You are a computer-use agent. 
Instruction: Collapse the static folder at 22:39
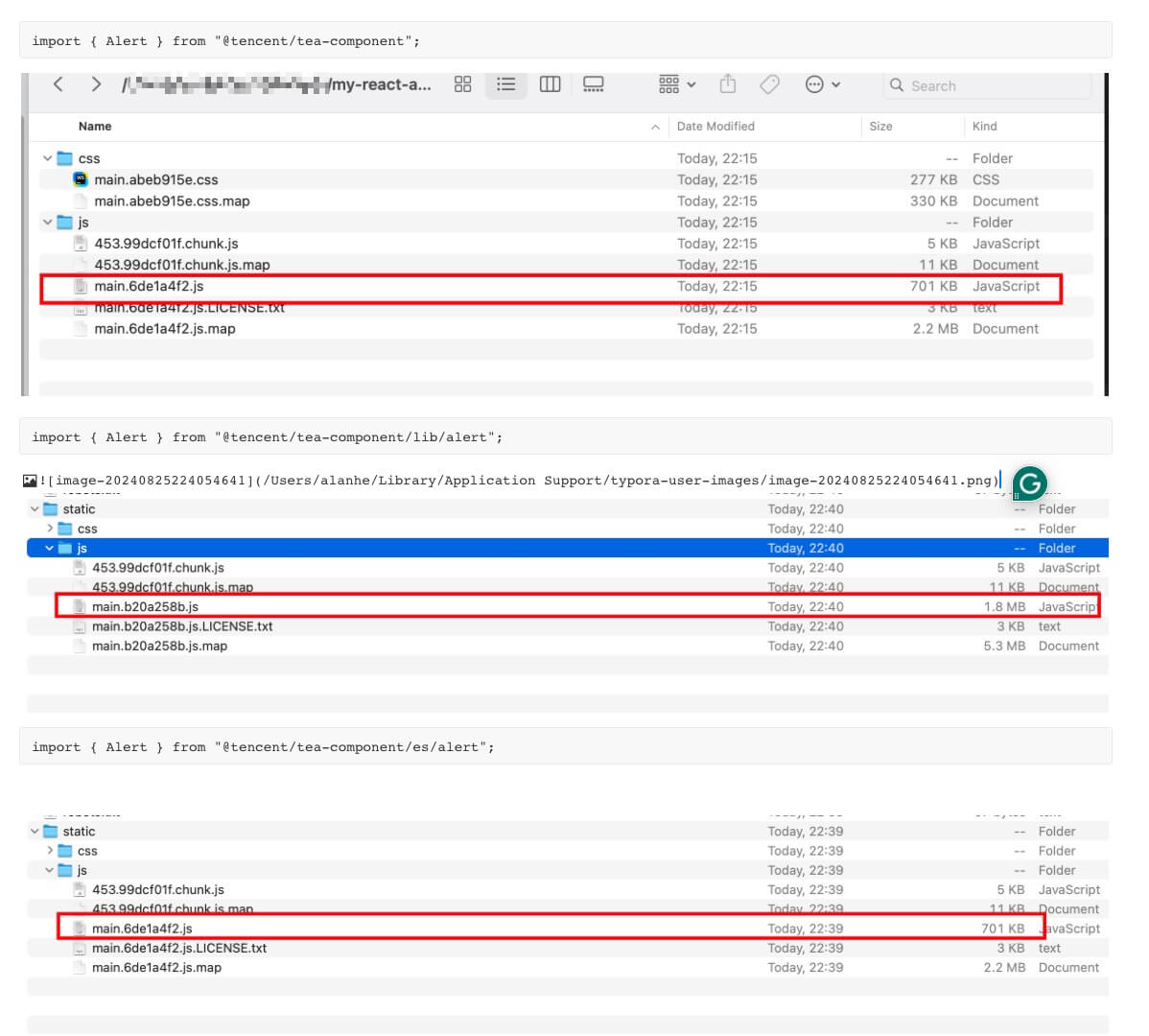pos(35,831)
